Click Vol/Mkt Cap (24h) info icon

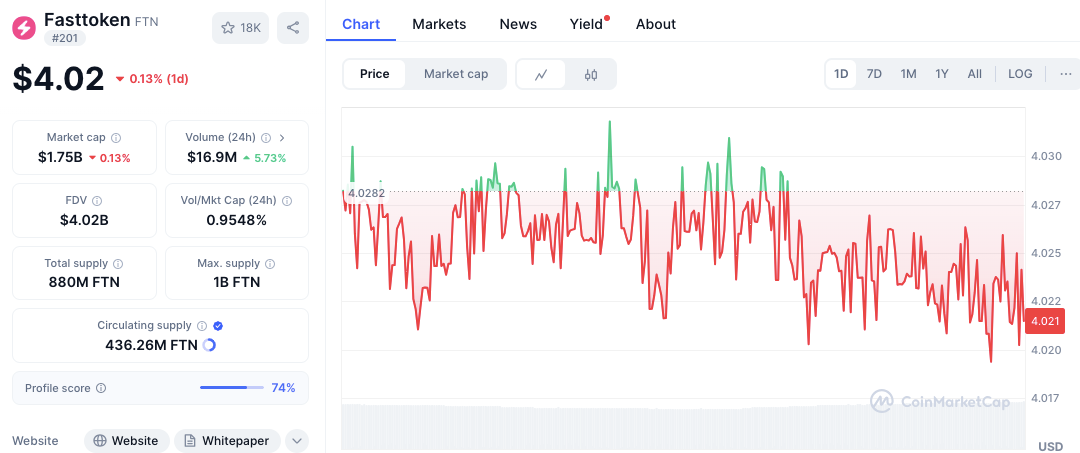287,200
